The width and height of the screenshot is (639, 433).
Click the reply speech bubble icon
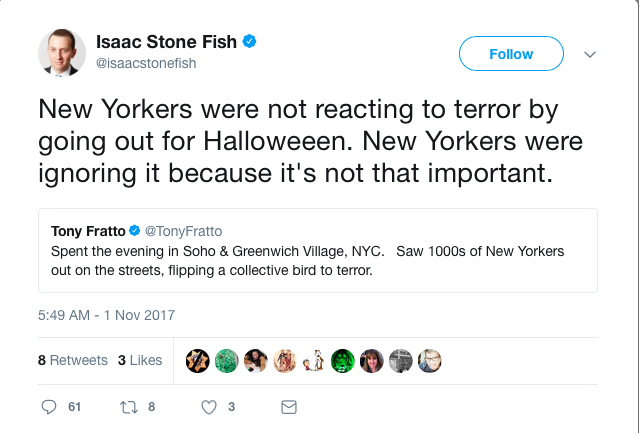49,407
